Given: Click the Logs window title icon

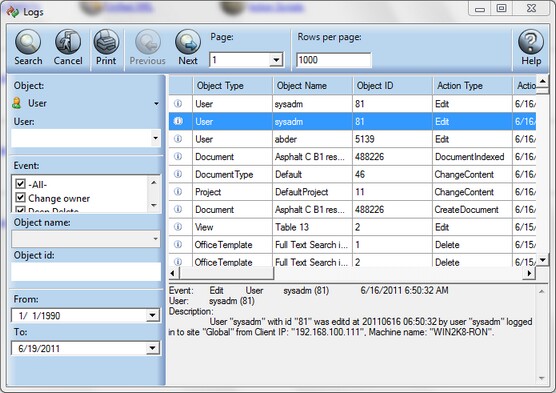Looking at the screenshot, I should pos(13,11).
